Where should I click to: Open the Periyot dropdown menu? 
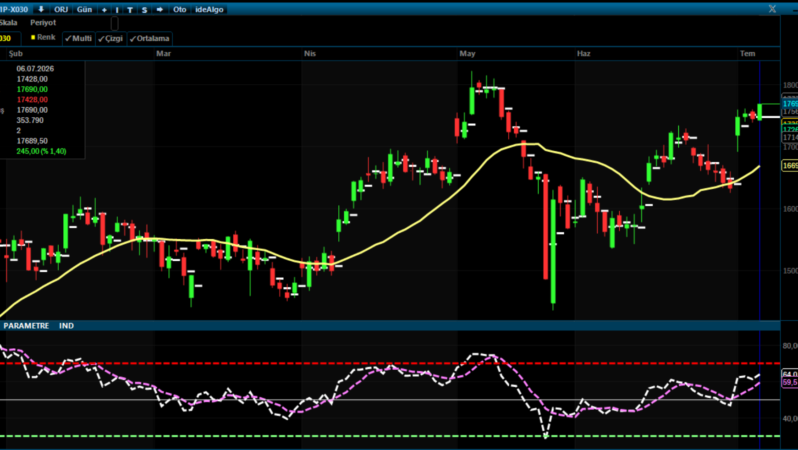(x=43, y=22)
